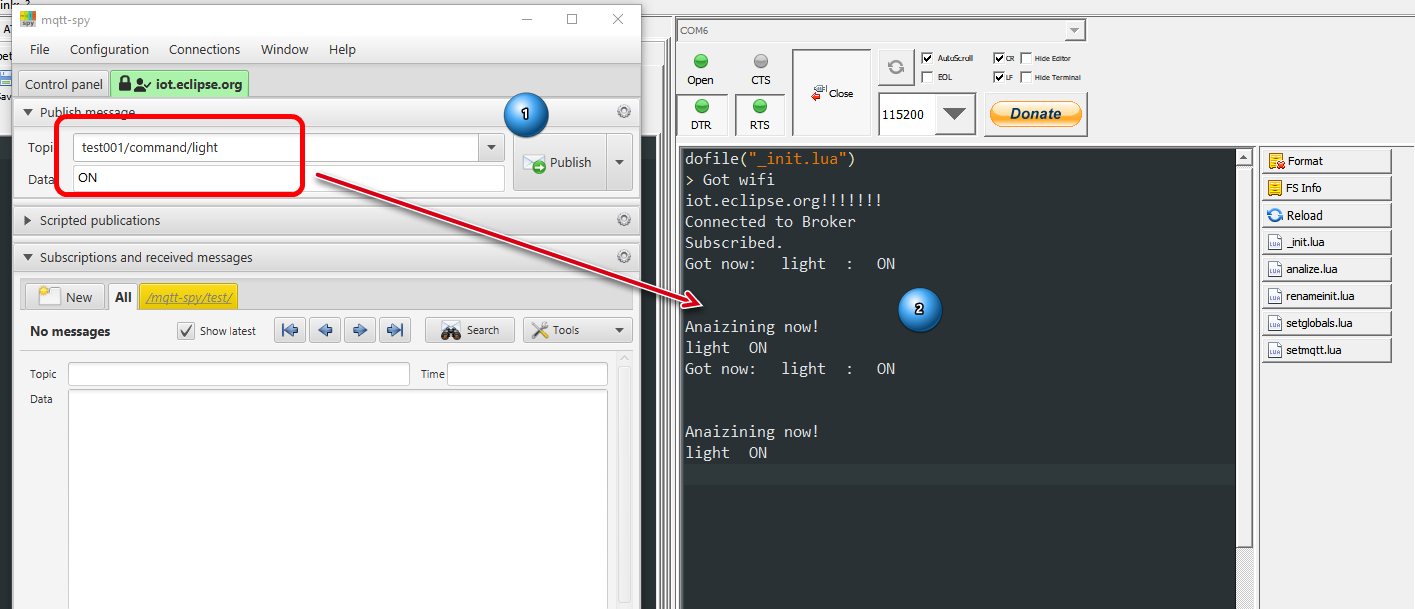Click the Publish button
1415x609 pixels.
(x=559, y=162)
